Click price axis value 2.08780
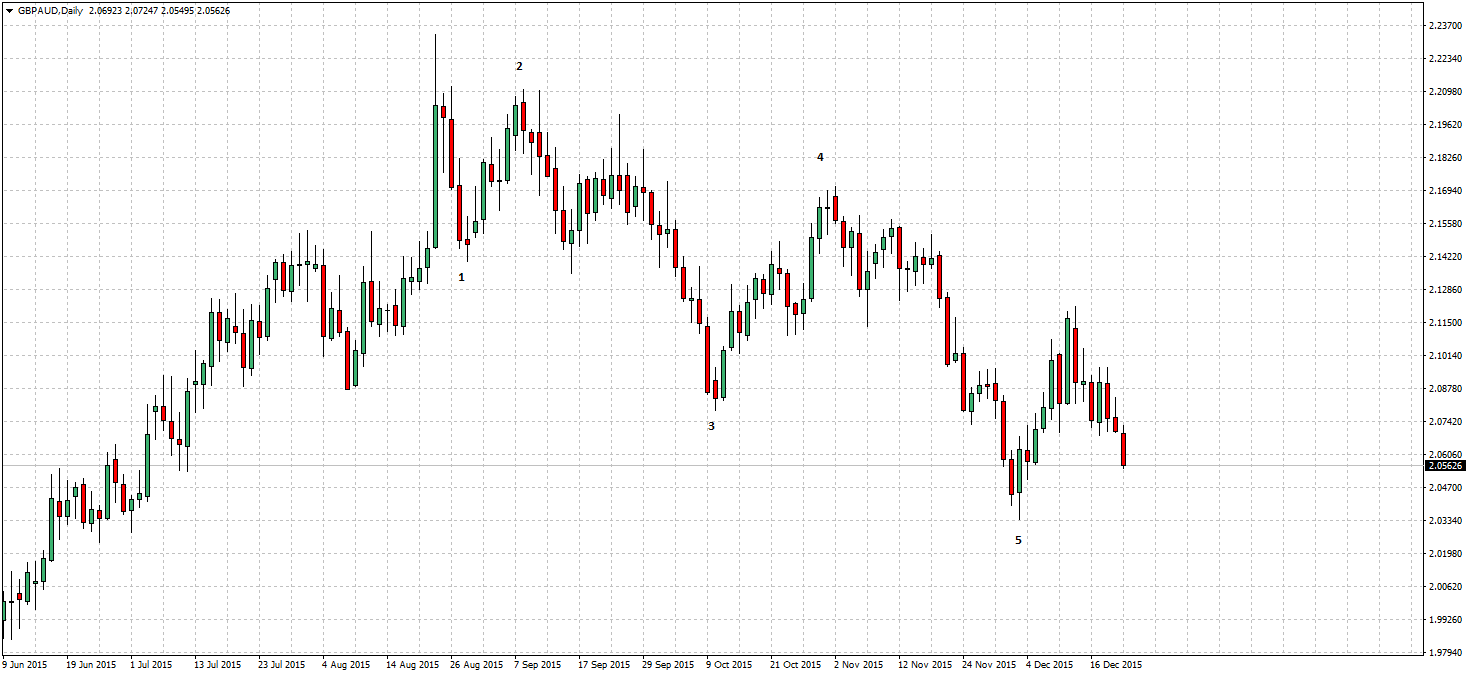This screenshot has height=676, width=1466. click(1444, 389)
